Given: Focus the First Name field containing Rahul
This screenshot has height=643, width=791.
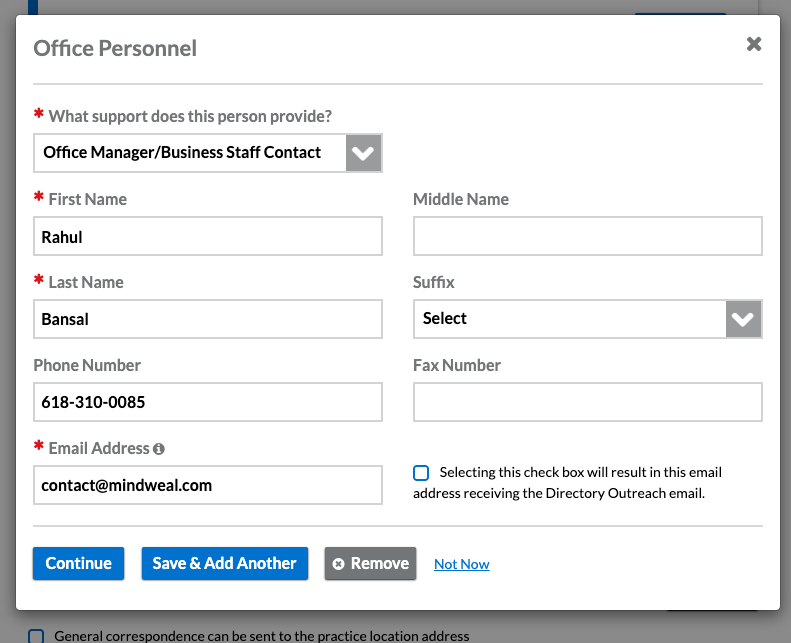Looking at the screenshot, I should (x=207, y=237).
